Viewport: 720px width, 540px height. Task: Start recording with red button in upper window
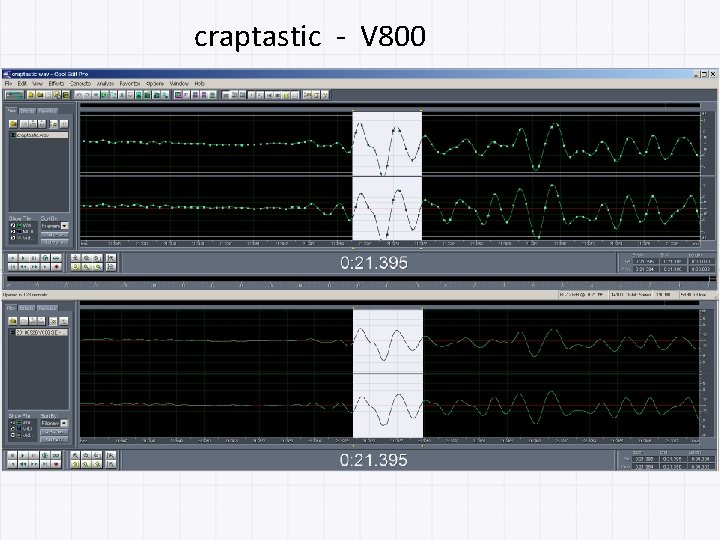[56, 267]
